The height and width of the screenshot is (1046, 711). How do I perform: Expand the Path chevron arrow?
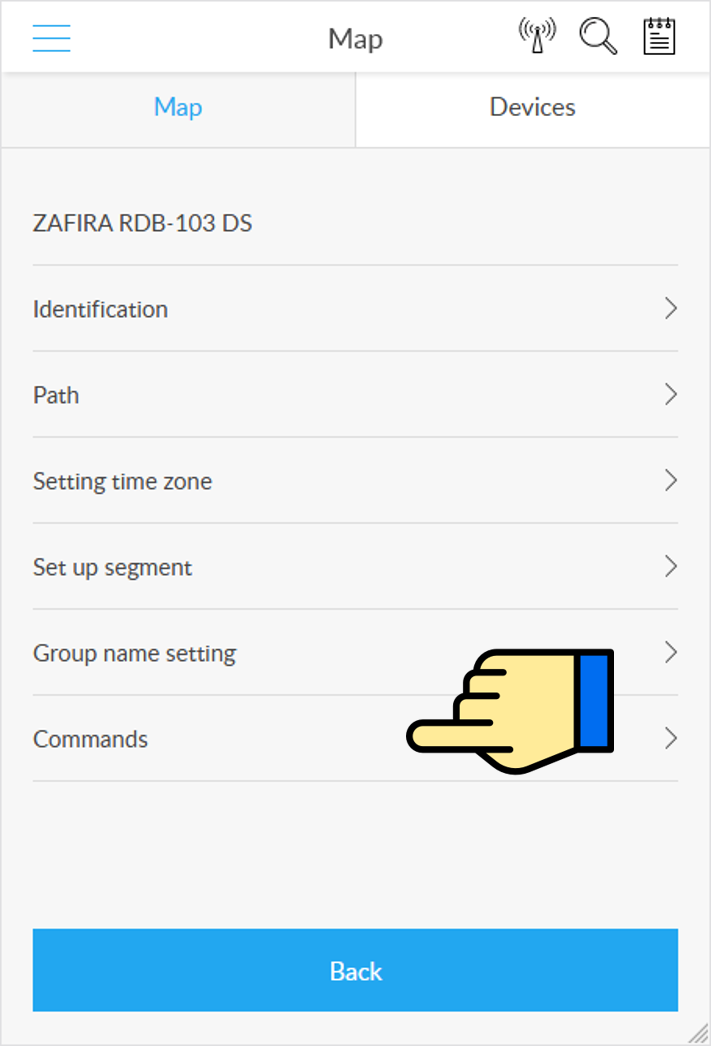click(671, 394)
